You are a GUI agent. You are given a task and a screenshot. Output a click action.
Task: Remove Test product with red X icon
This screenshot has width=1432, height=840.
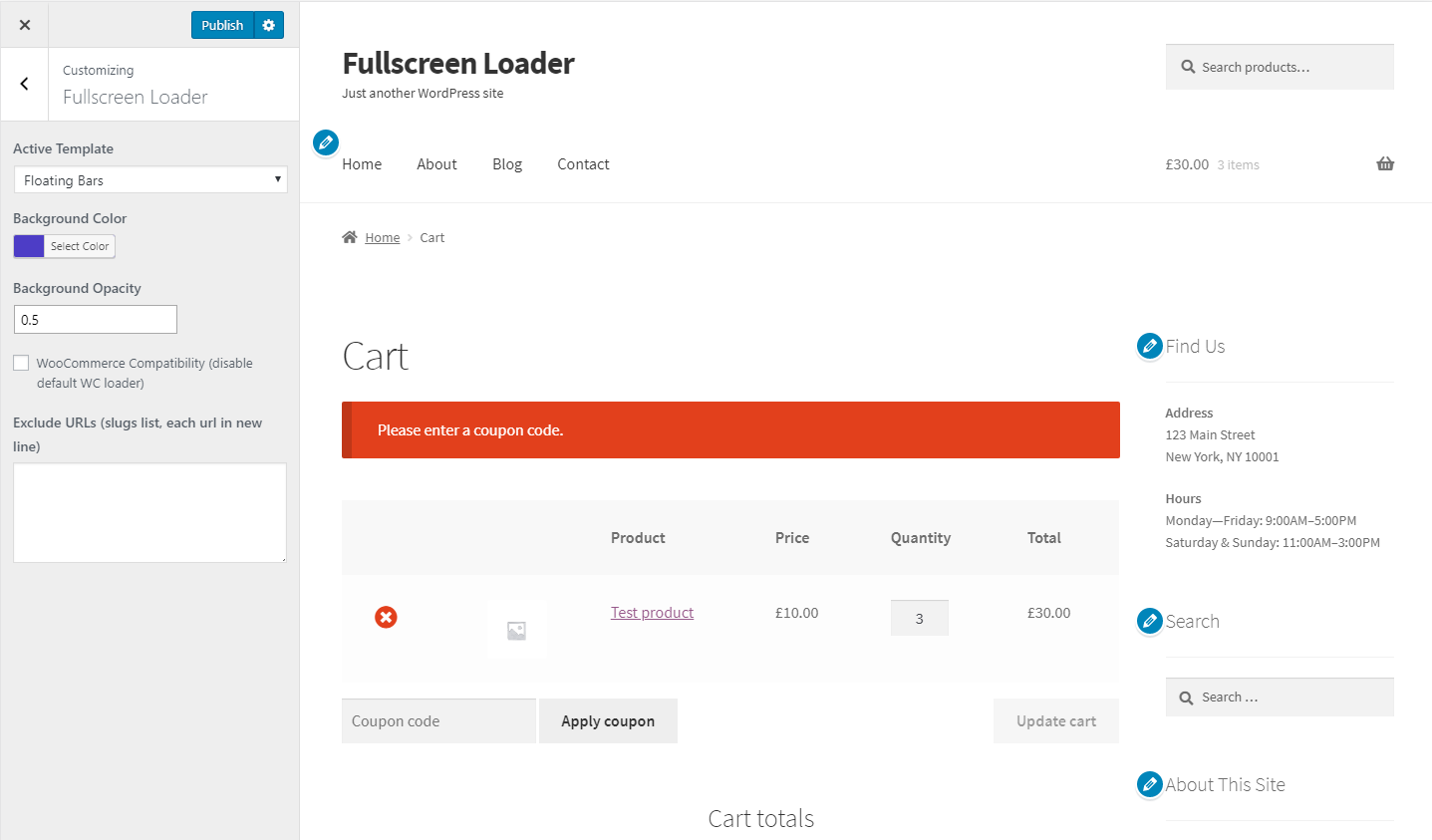pyautogui.click(x=386, y=617)
